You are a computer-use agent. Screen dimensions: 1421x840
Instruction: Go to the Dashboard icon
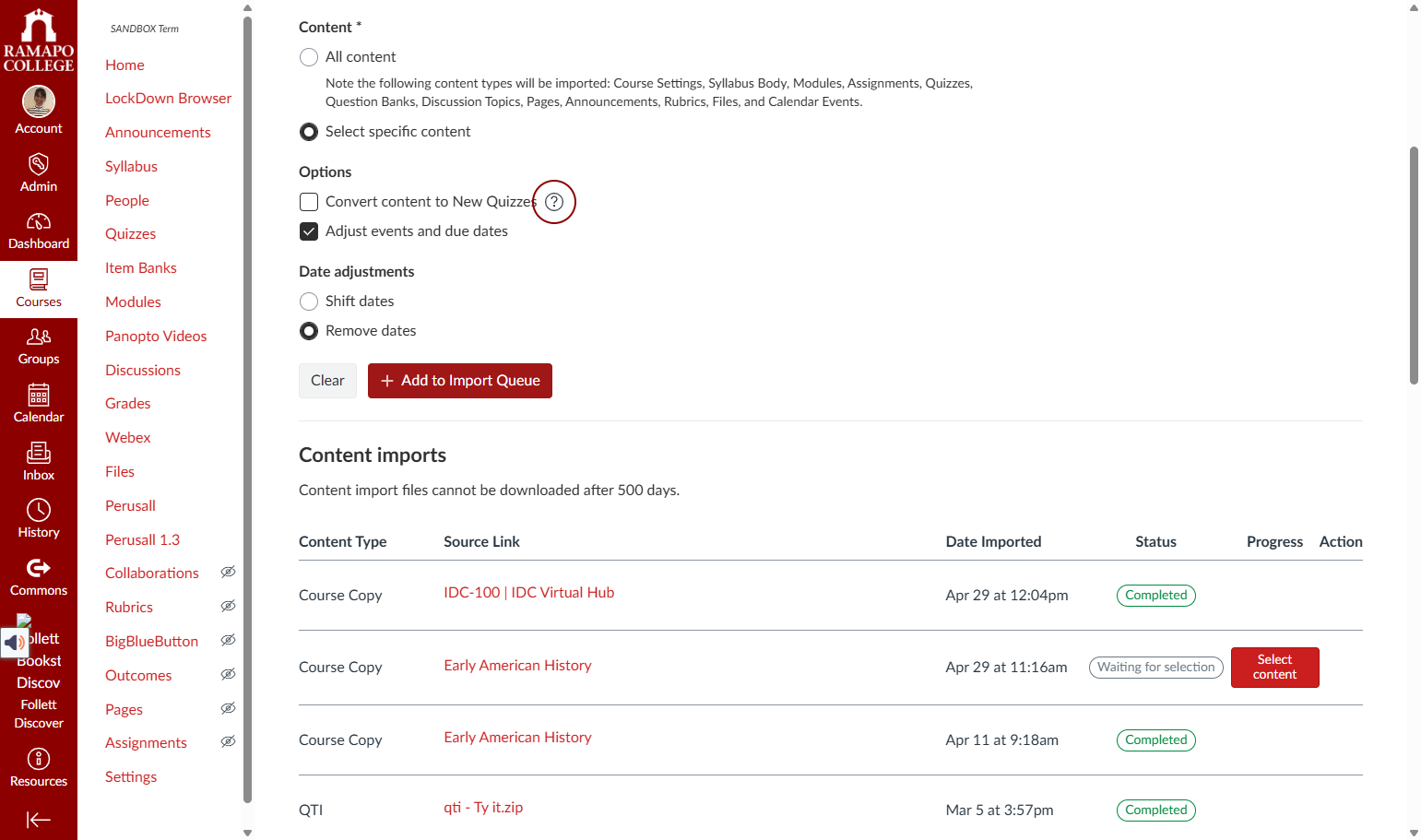[39, 221]
